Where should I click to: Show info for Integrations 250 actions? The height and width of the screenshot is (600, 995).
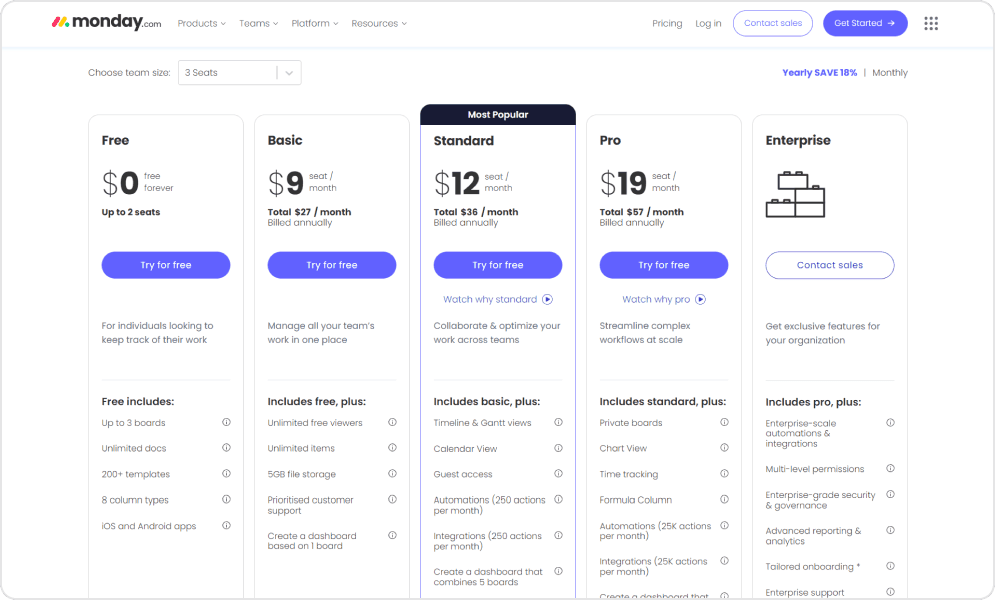click(558, 535)
